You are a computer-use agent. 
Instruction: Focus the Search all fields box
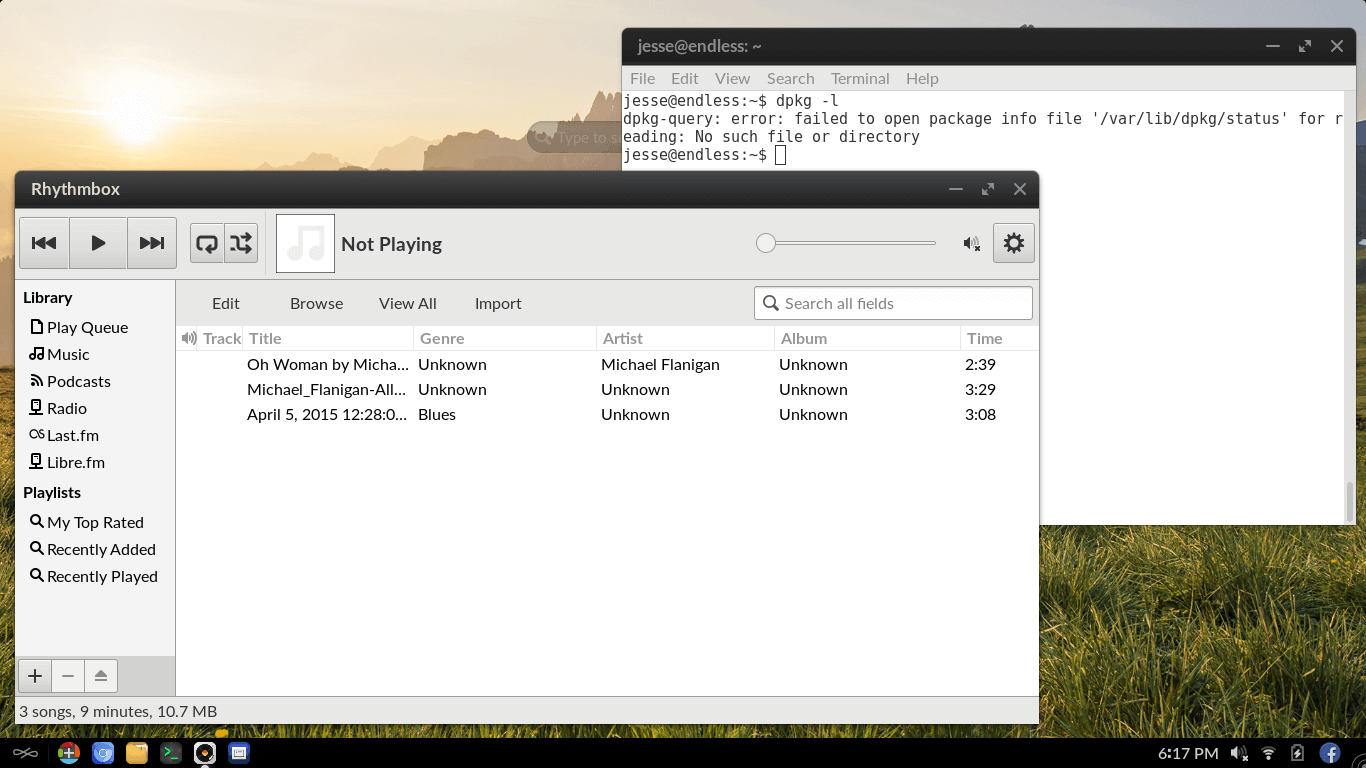(x=893, y=303)
